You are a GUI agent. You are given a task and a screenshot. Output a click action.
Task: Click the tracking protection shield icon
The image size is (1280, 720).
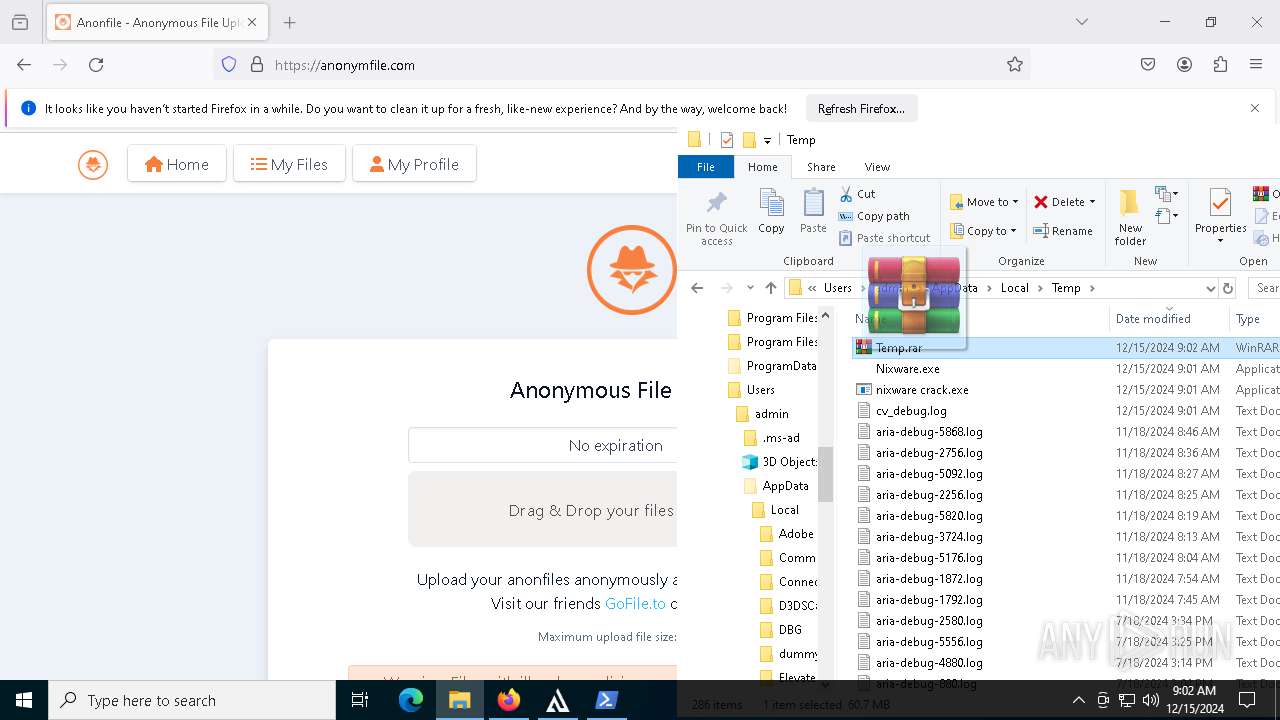click(x=229, y=65)
